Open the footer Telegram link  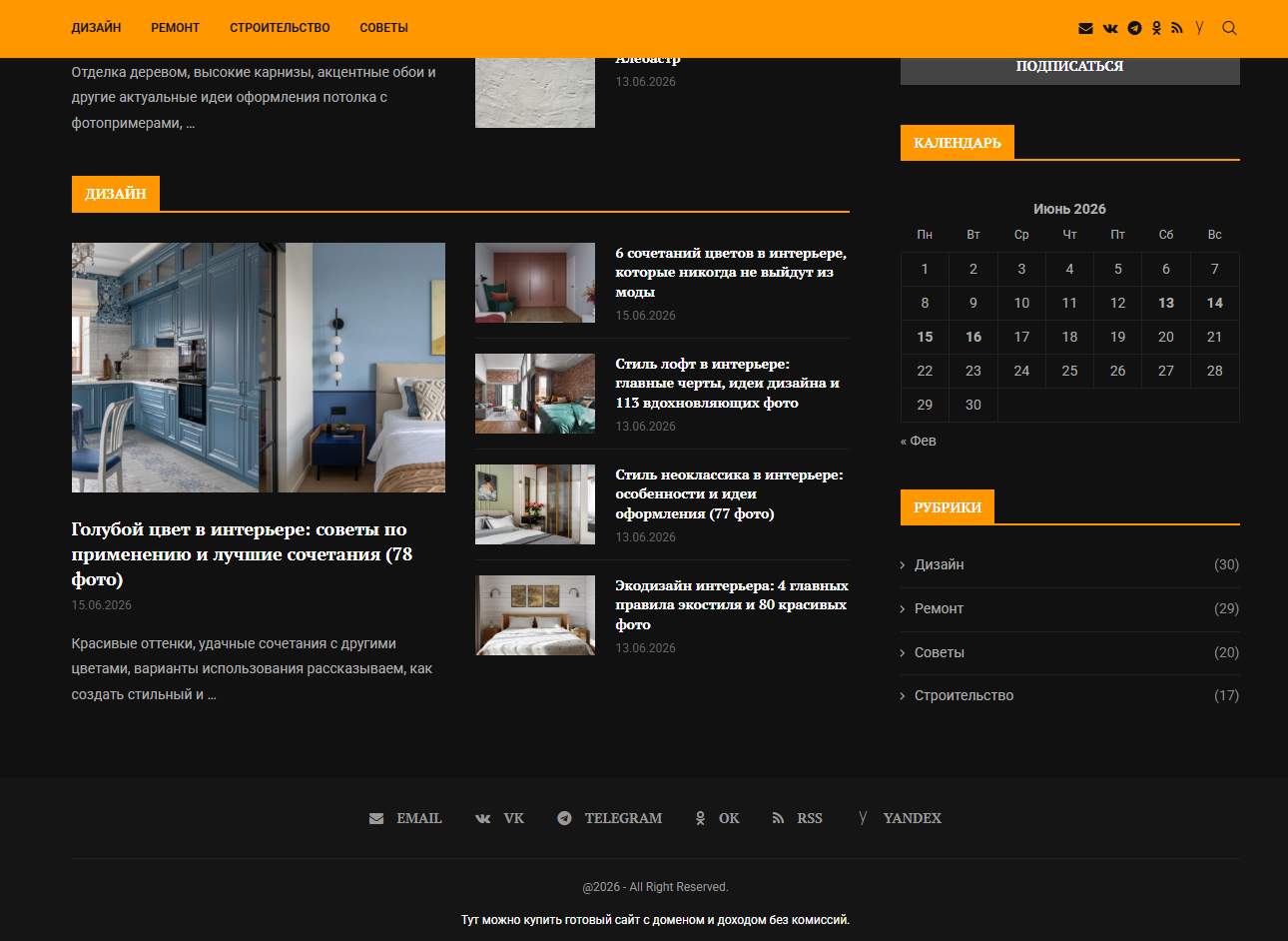tap(610, 818)
